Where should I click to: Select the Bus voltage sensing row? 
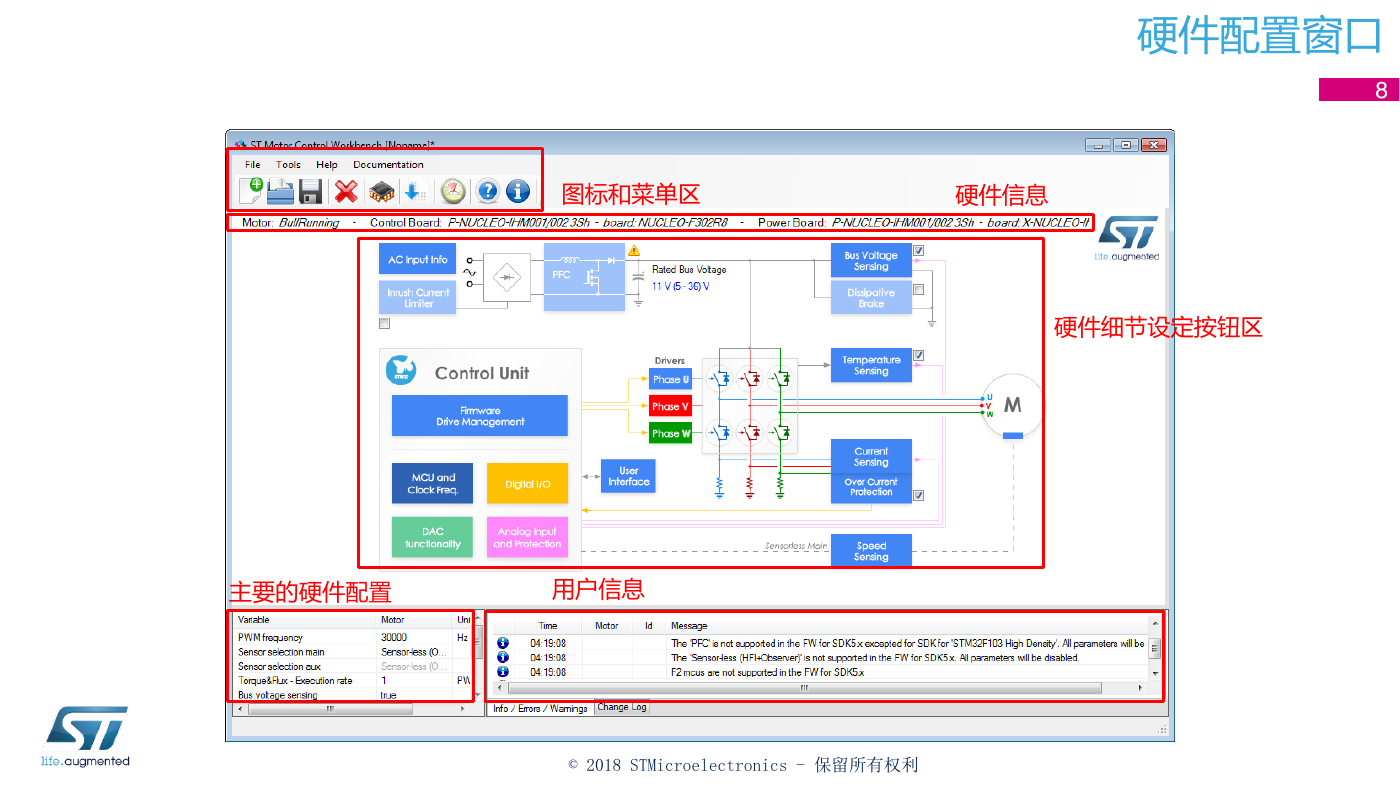(x=354, y=695)
